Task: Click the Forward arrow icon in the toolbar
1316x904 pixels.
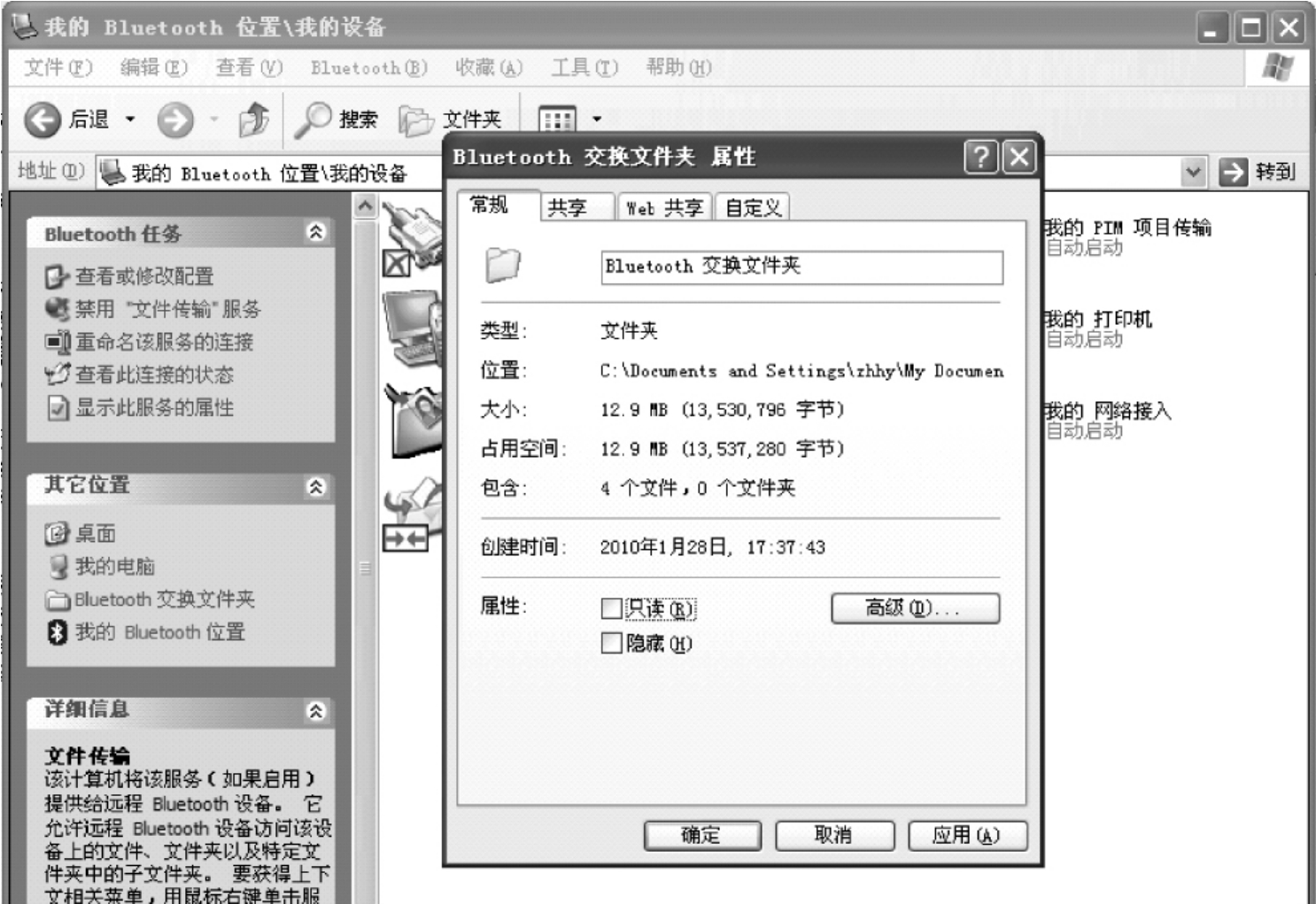Action: (x=175, y=120)
